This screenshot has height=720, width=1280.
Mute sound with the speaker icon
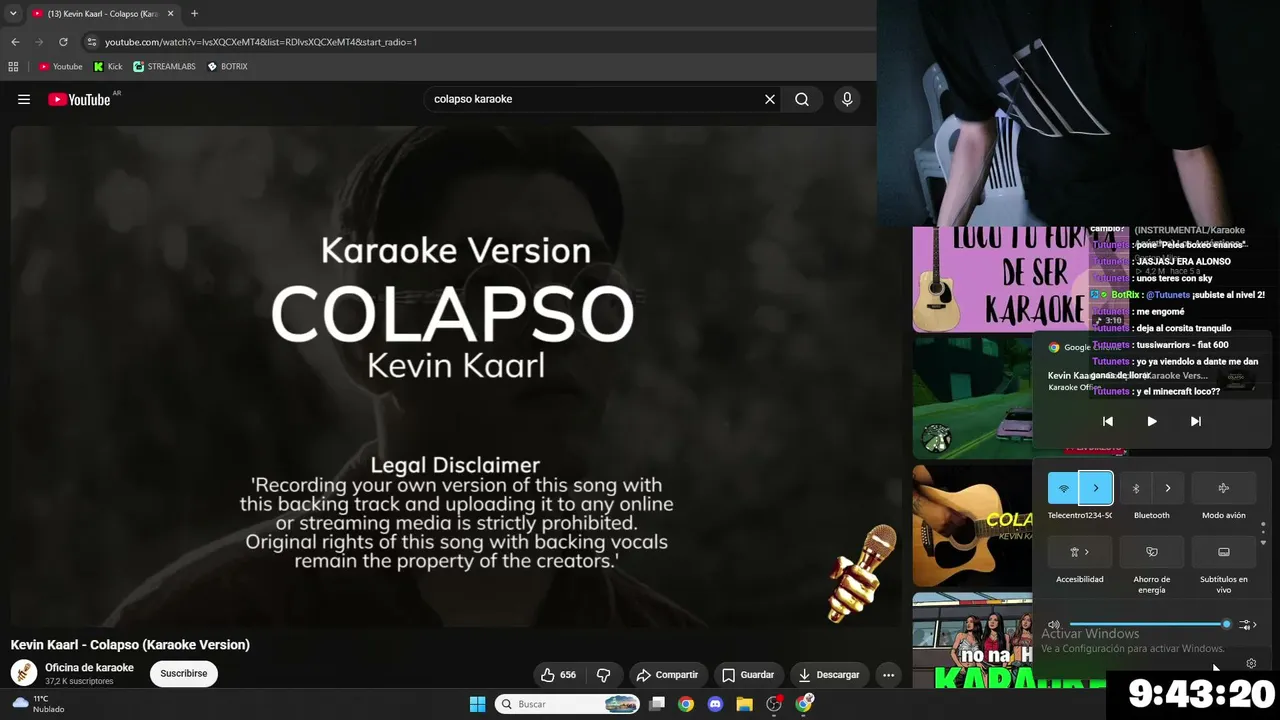click(1054, 625)
